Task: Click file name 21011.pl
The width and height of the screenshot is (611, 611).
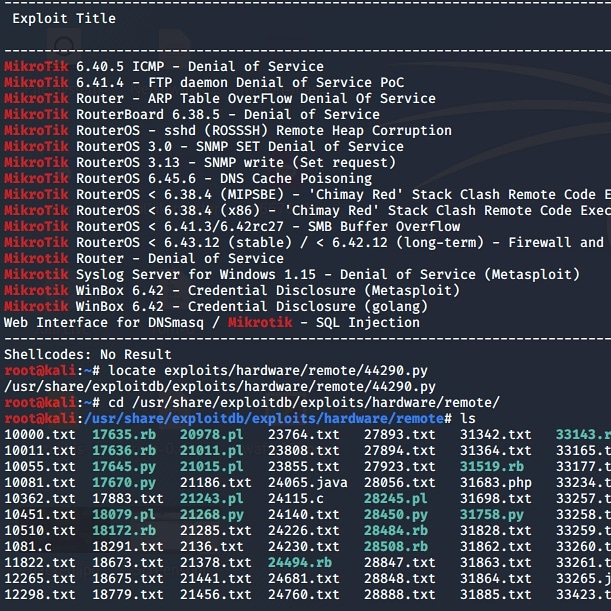Action: coord(212,450)
